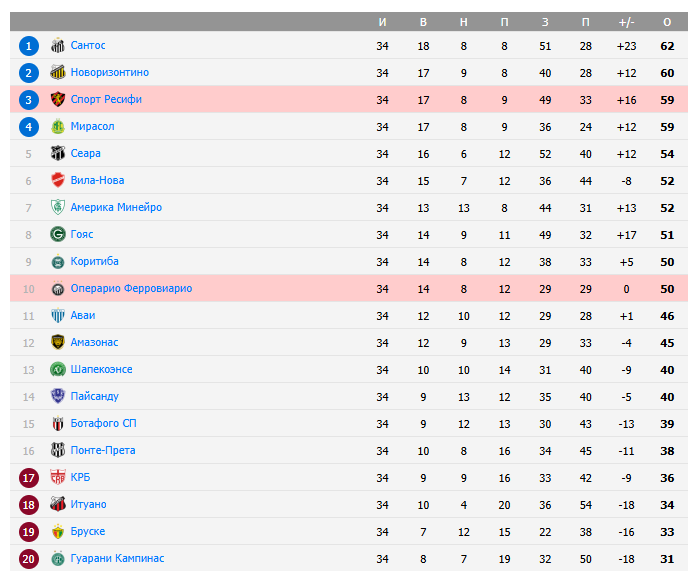Click the '+/-' goal difference header
The image size is (695, 580).
[x=627, y=22]
